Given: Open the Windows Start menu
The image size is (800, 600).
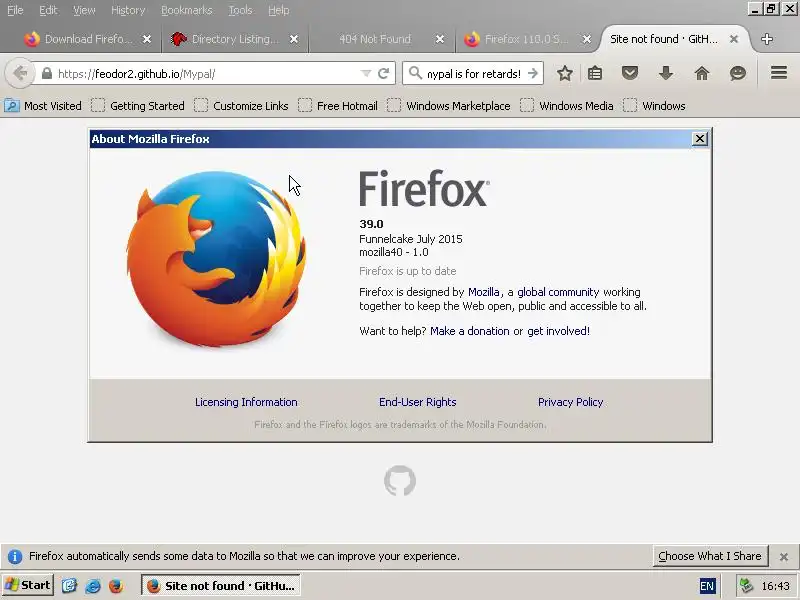Looking at the screenshot, I should [28, 585].
